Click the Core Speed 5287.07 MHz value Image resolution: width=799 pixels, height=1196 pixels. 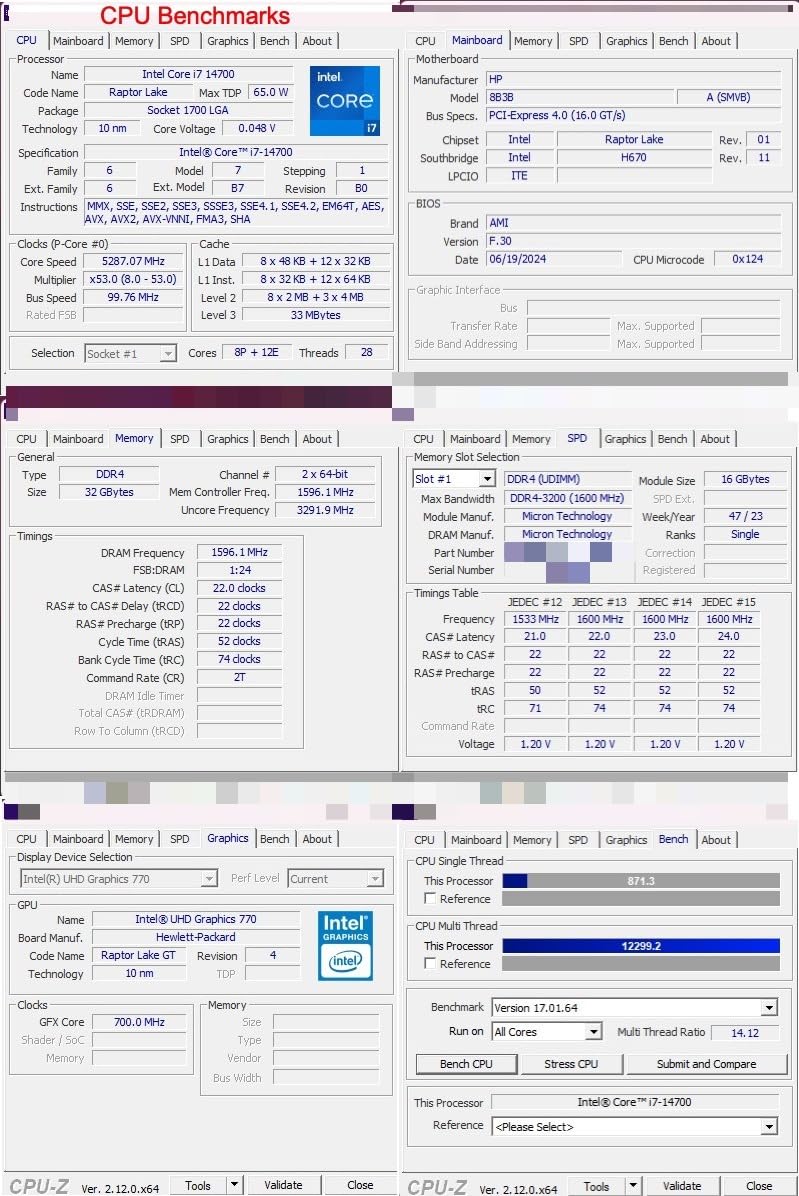pyautogui.click(x=133, y=262)
